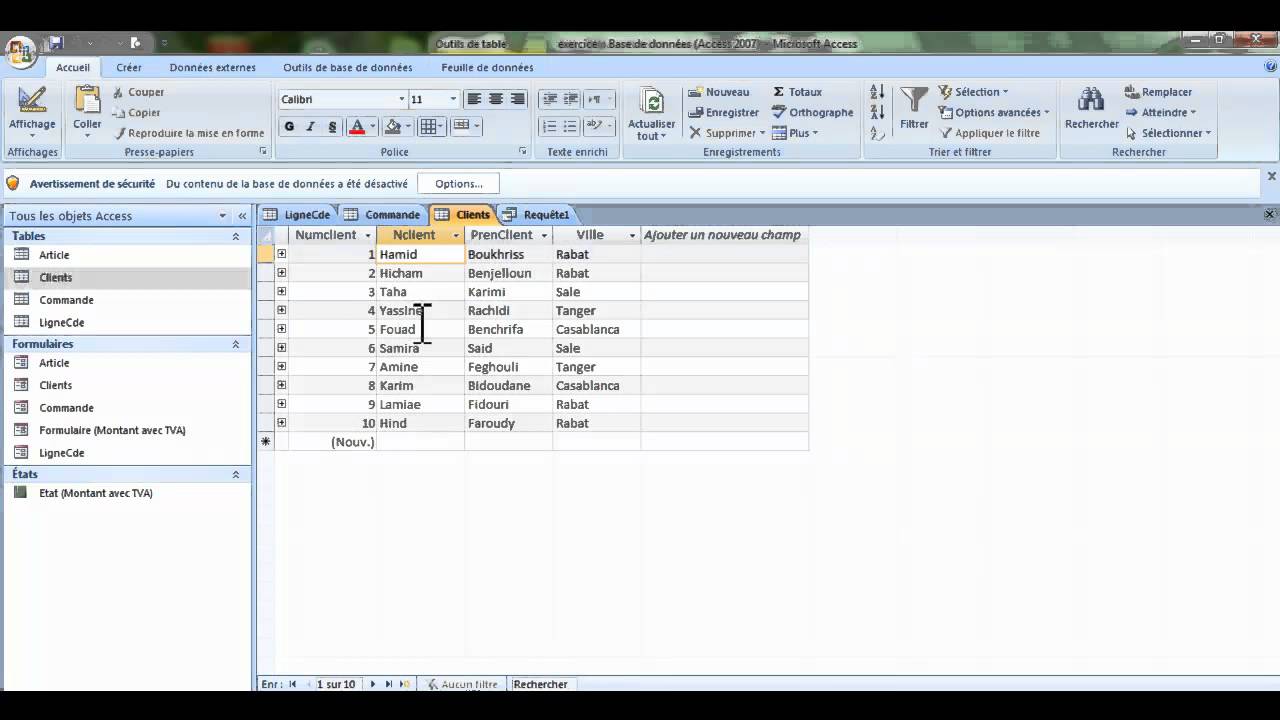Viewport: 1280px width, 720px height.
Task: Click the Copier command
Action: tap(137, 113)
